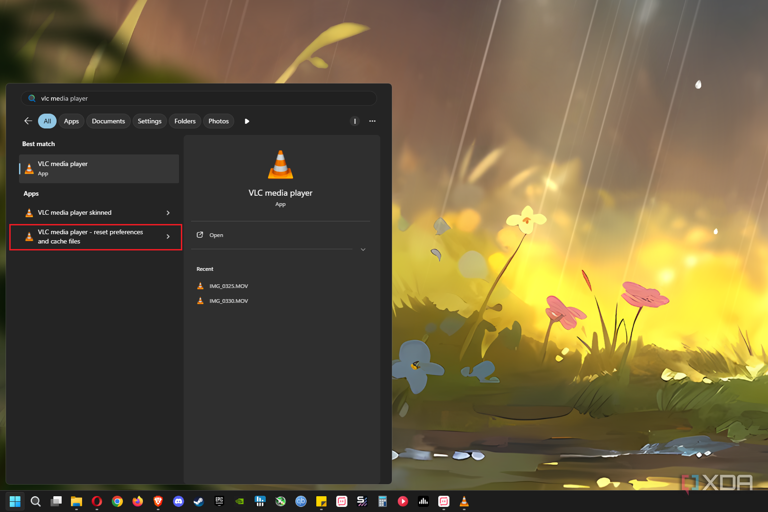Open Epic Games Launcher from the taskbar
This screenshot has height=512, width=768.
click(x=219, y=501)
